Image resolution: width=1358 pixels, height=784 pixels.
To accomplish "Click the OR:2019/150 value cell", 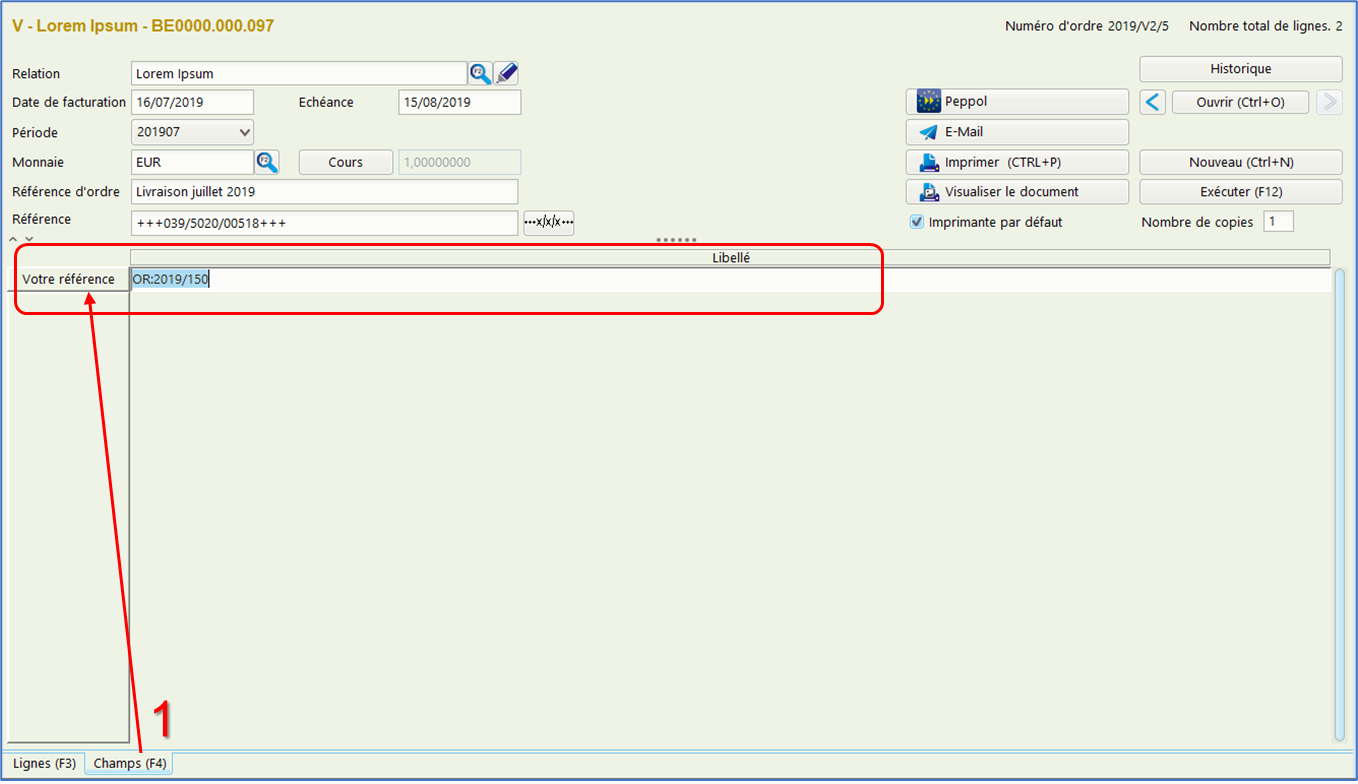I will coord(730,280).
